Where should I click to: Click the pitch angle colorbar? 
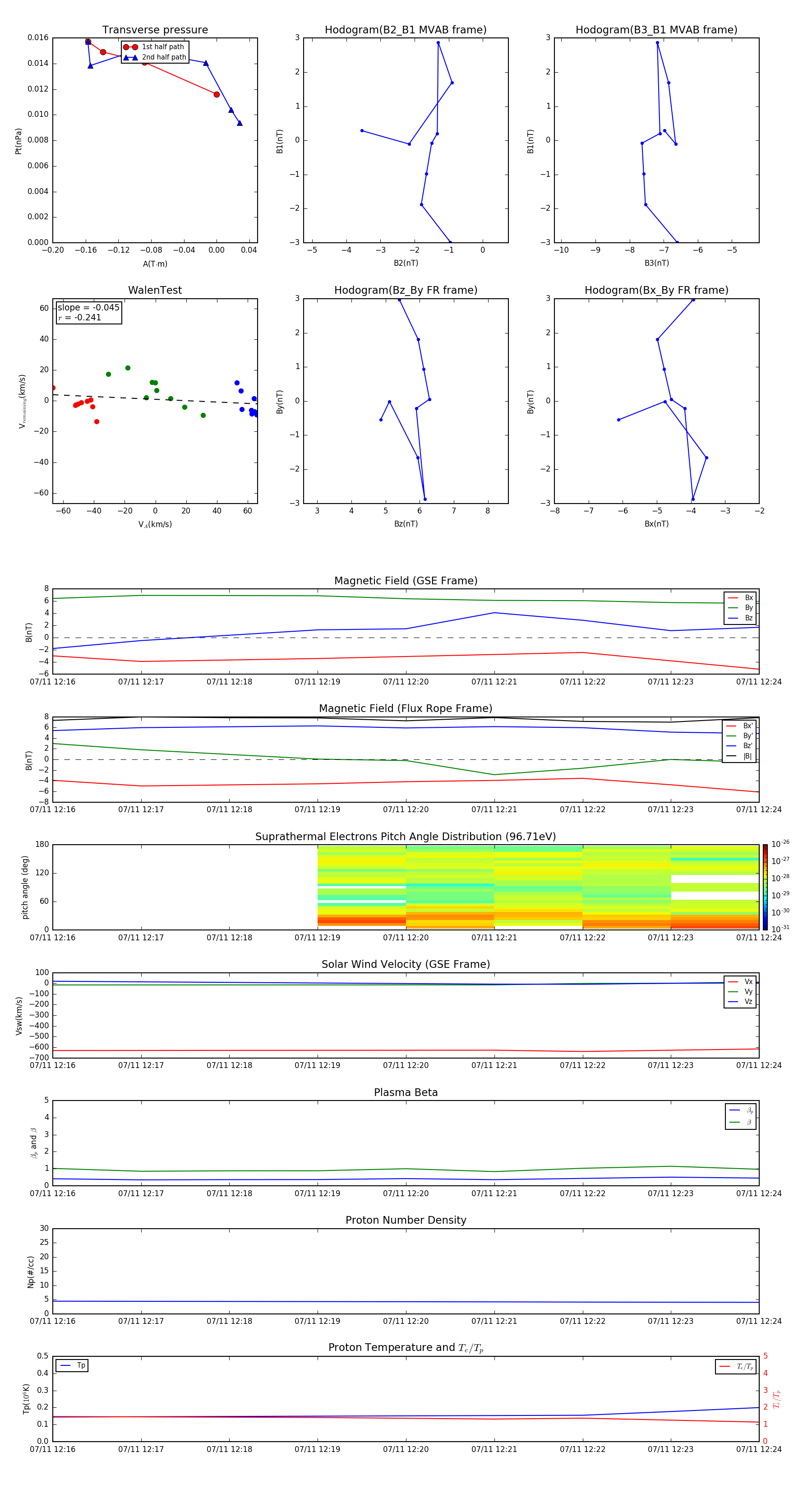click(x=765, y=887)
